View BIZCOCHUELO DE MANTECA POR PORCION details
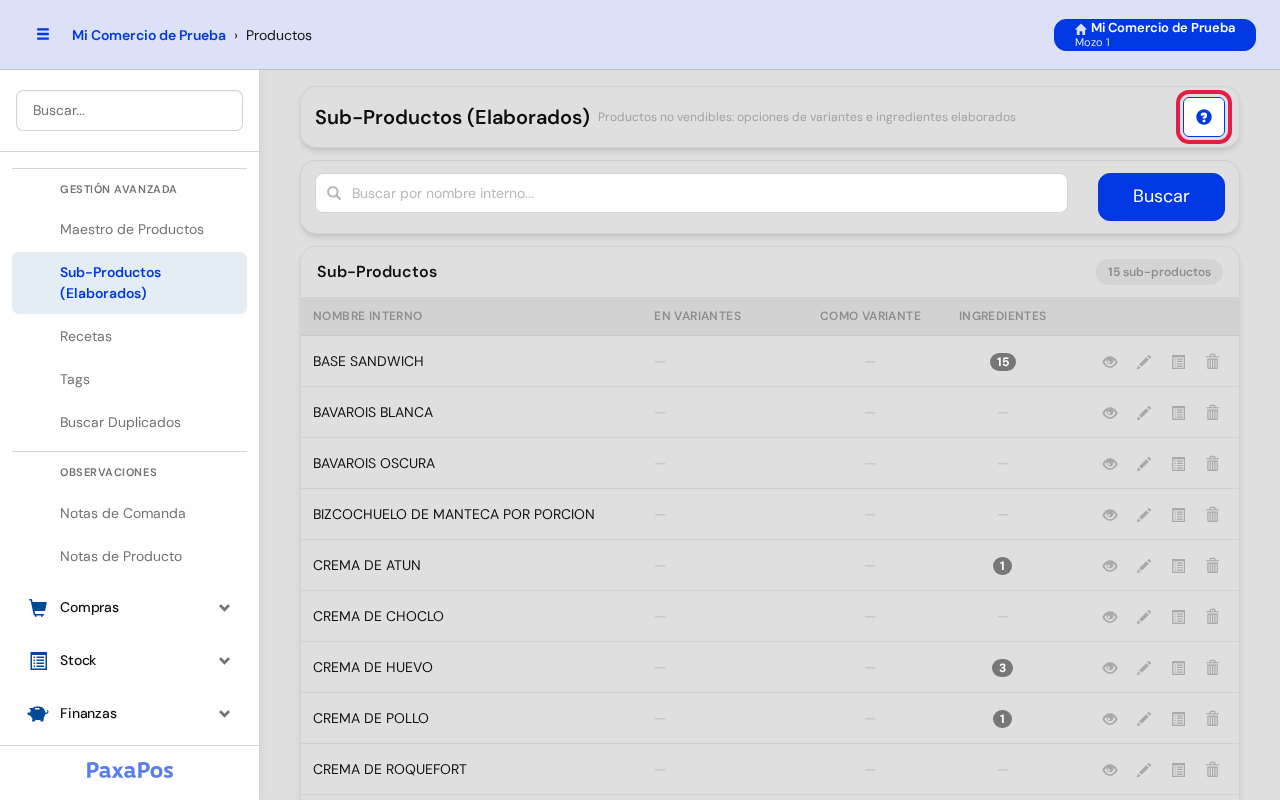This screenshot has width=1280, height=800. [1110, 515]
